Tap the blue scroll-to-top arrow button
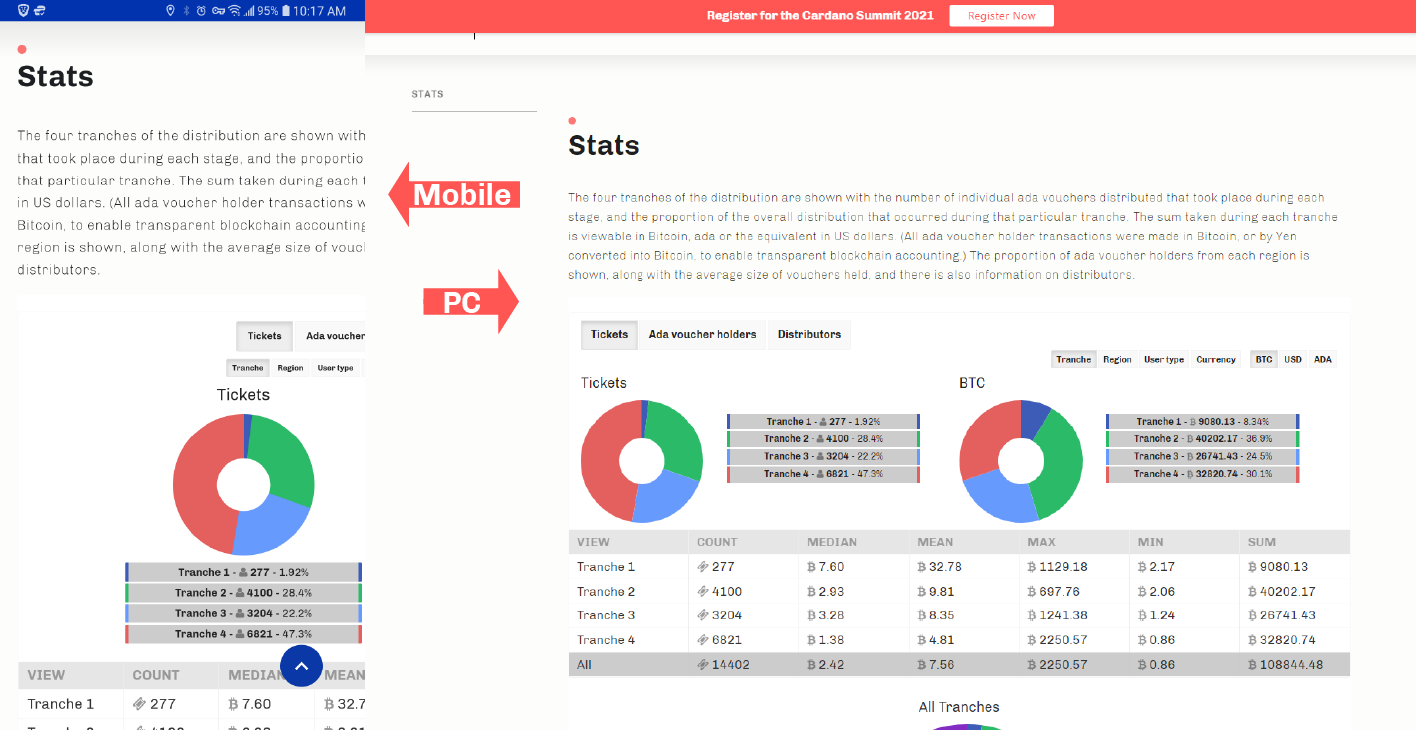This screenshot has width=1416, height=730. pyautogui.click(x=301, y=665)
